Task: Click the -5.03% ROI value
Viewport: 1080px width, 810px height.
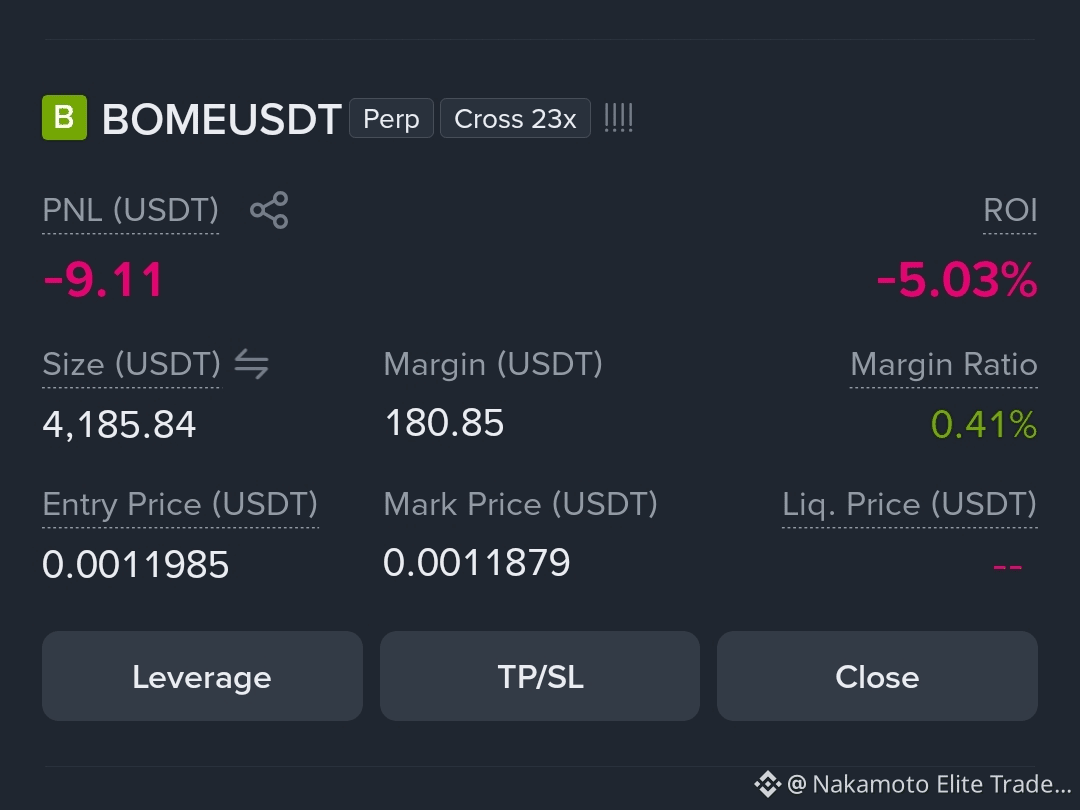Action: (957, 280)
